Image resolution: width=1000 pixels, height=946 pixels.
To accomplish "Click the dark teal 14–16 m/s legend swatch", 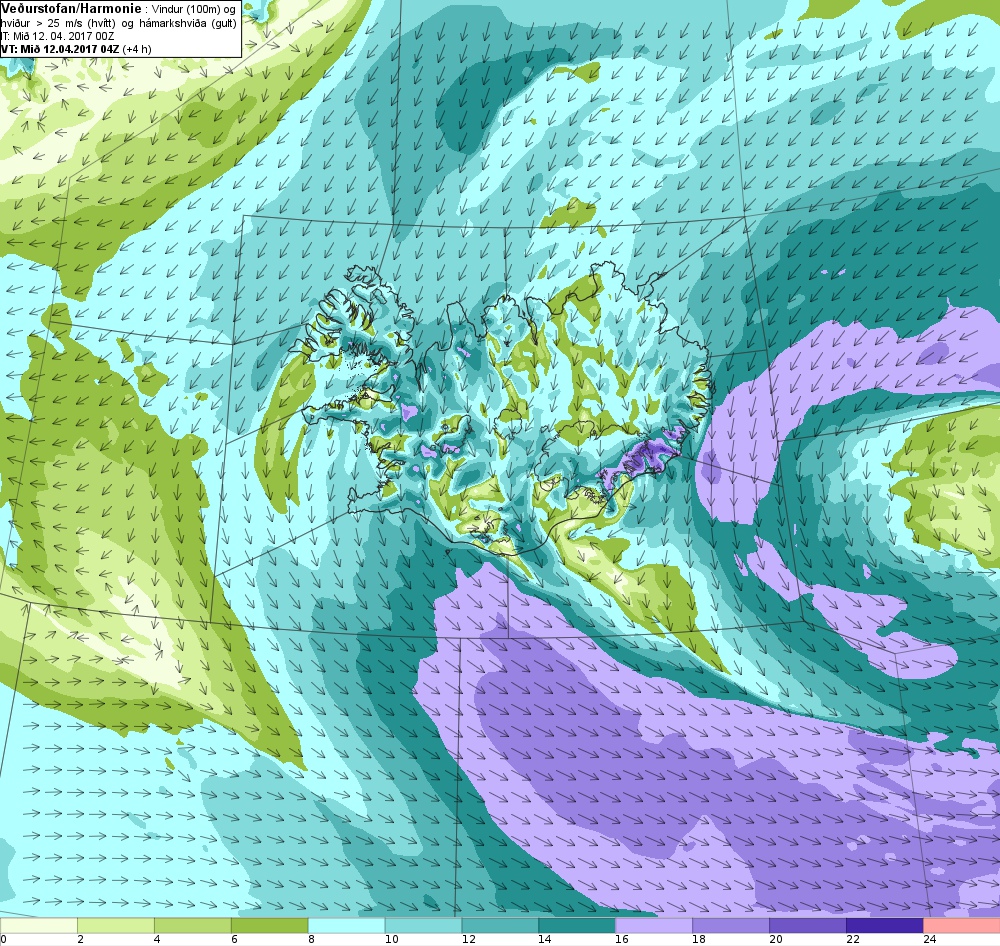I will pyautogui.click(x=577, y=926).
